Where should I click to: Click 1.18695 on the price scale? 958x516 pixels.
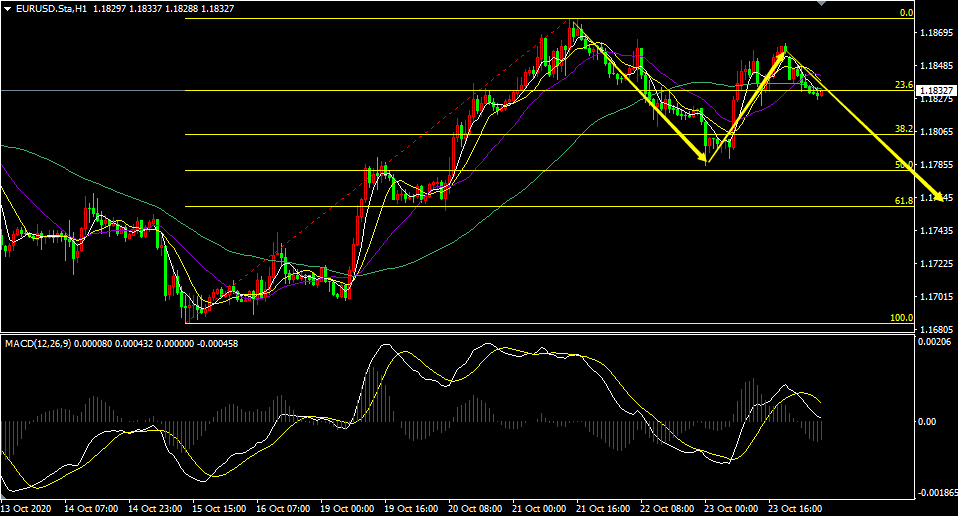(x=937, y=32)
